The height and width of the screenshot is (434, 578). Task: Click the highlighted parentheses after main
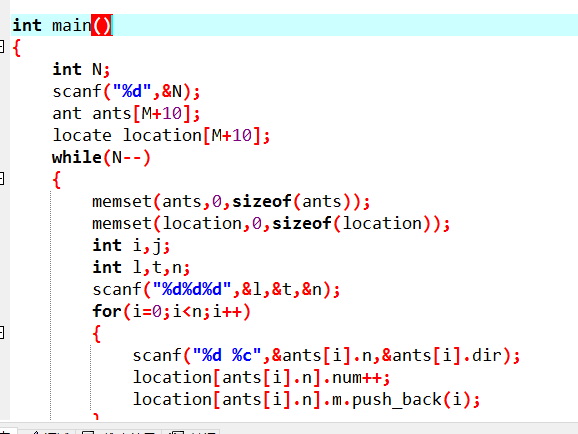(101, 25)
